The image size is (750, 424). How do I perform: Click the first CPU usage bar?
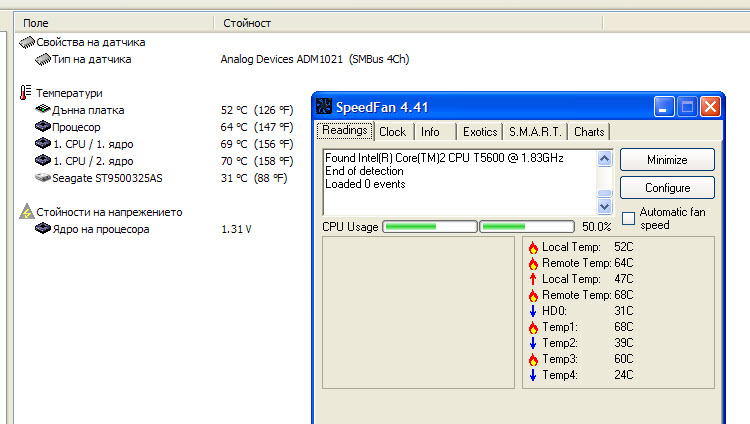click(x=430, y=226)
